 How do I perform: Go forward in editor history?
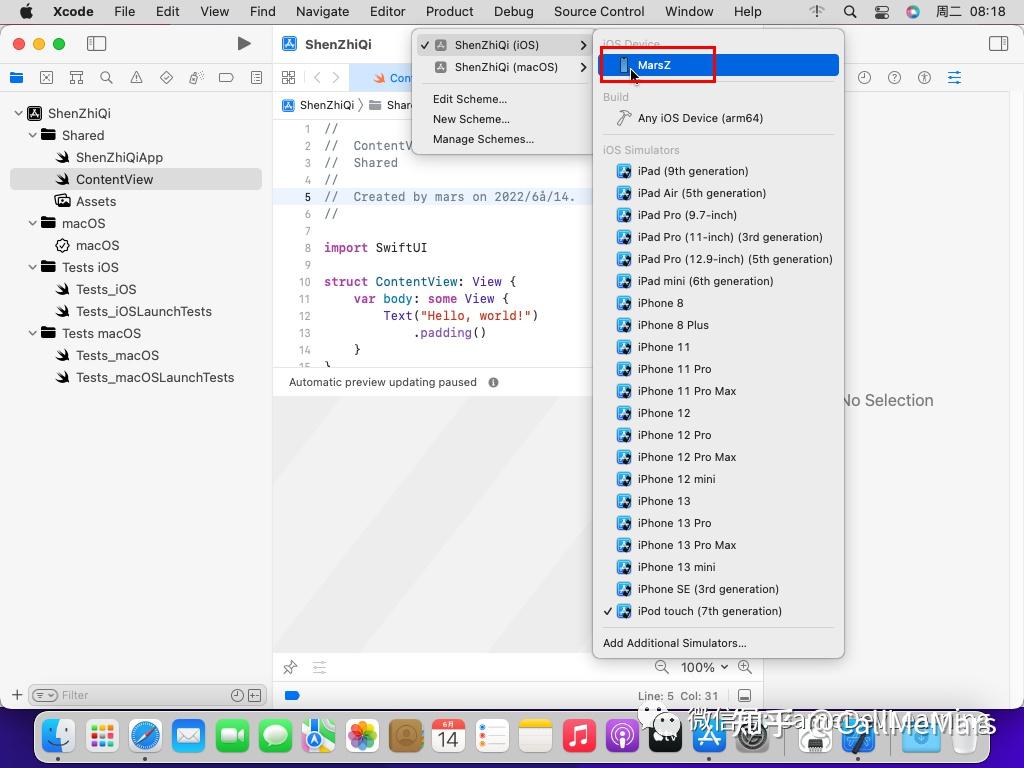point(336,78)
